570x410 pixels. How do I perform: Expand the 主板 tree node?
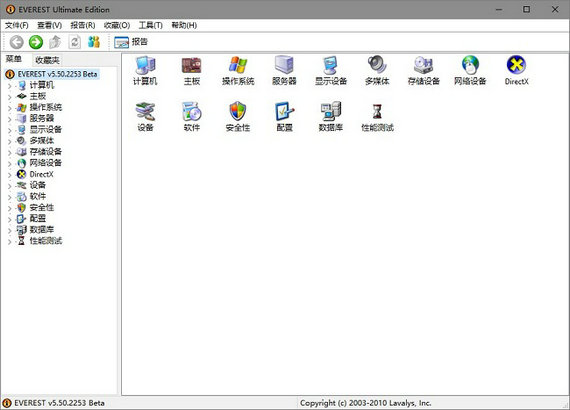[10, 97]
